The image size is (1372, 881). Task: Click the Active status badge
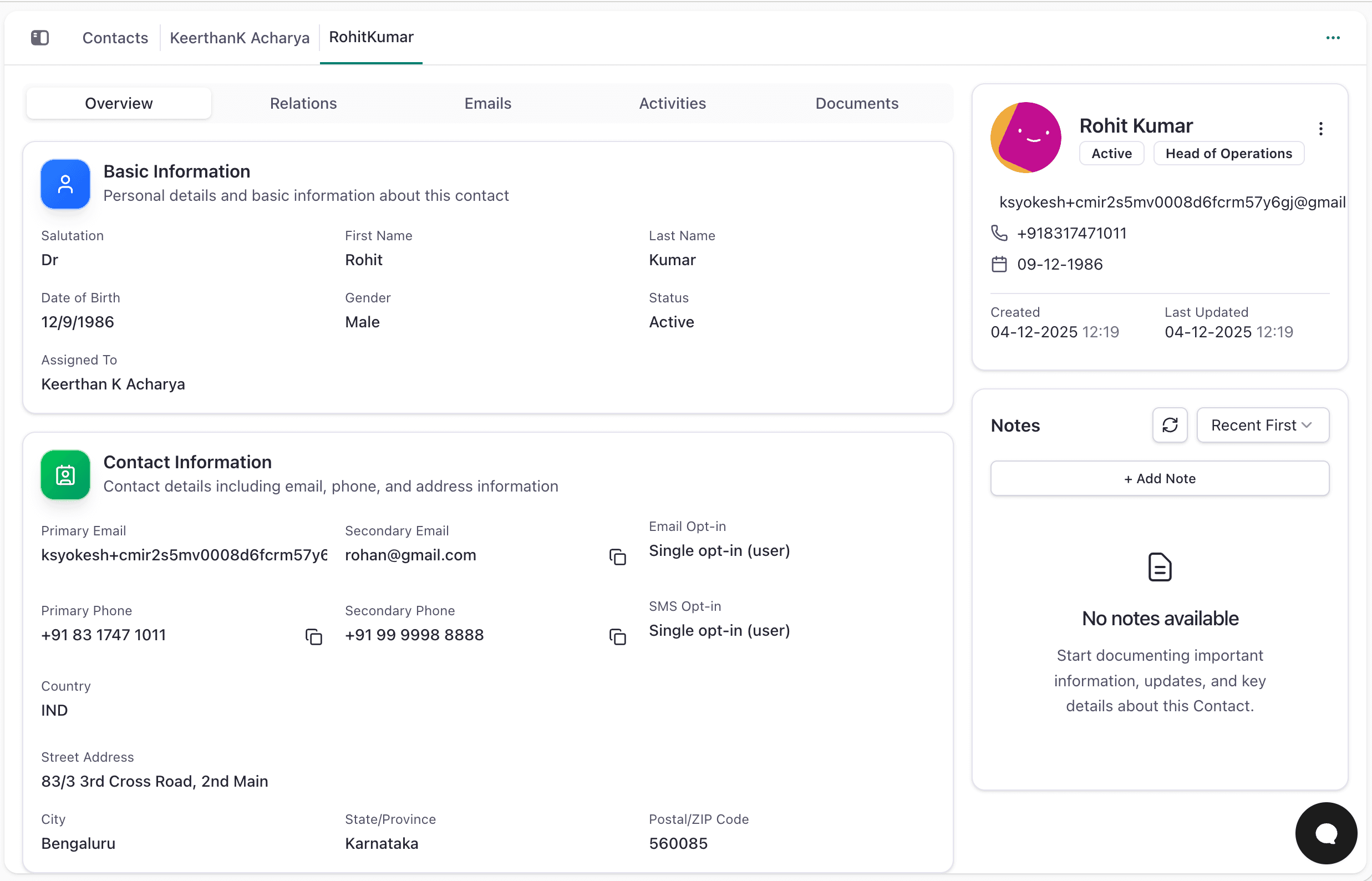click(x=1111, y=153)
